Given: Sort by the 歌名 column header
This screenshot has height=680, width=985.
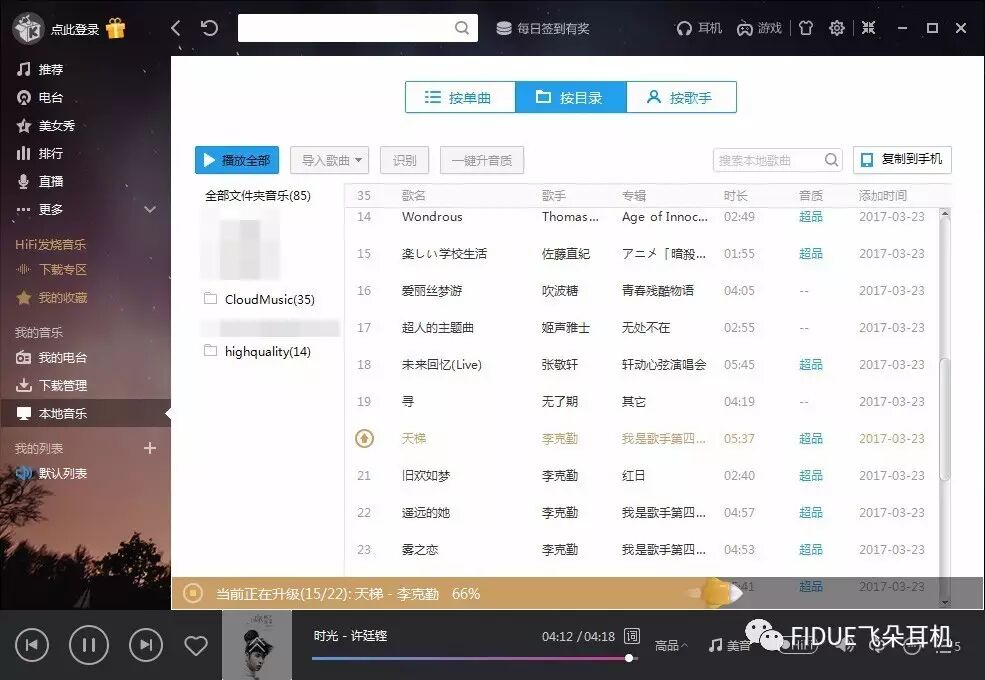Looking at the screenshot, I should [413, 195].
